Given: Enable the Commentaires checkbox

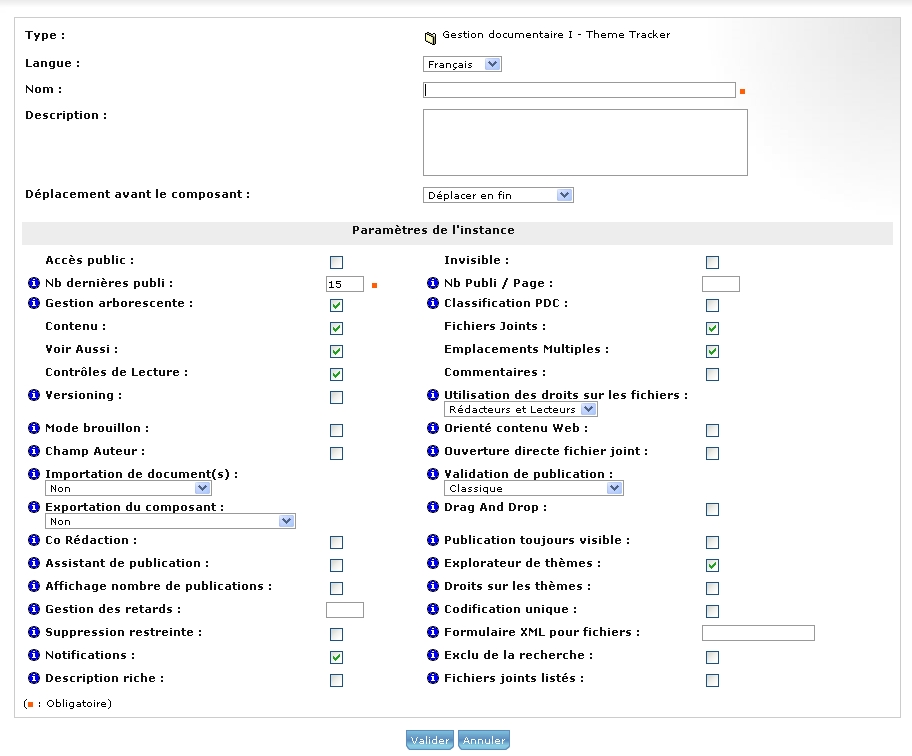Looking at the screenshot, I should [712, 375].
